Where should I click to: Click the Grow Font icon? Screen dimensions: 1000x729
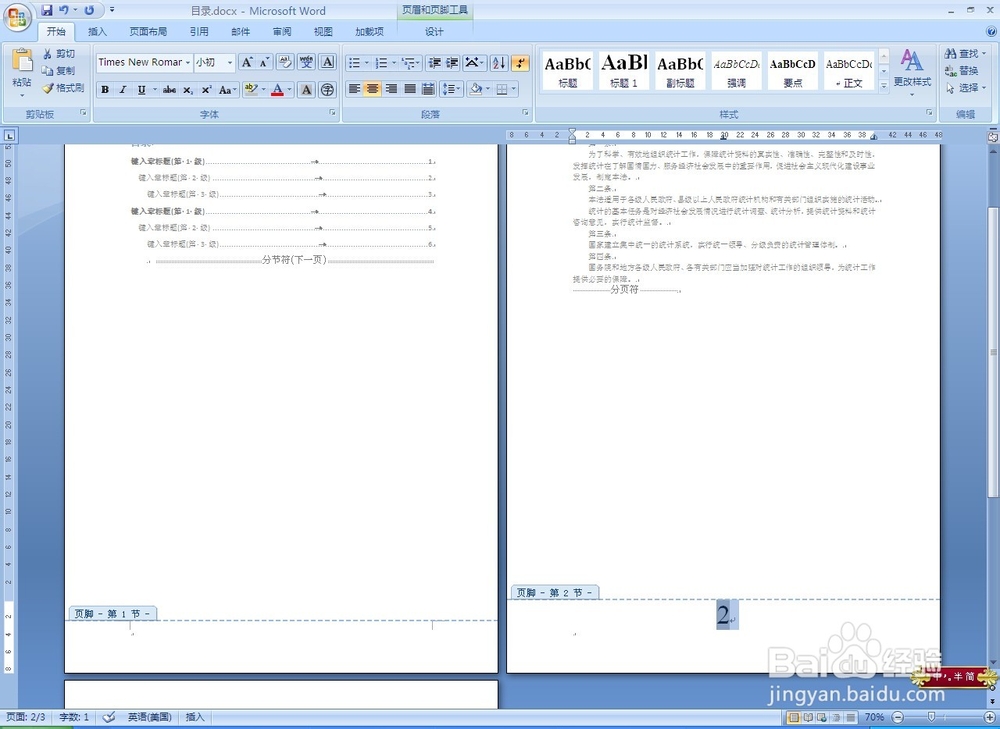(x=246, y=62)
